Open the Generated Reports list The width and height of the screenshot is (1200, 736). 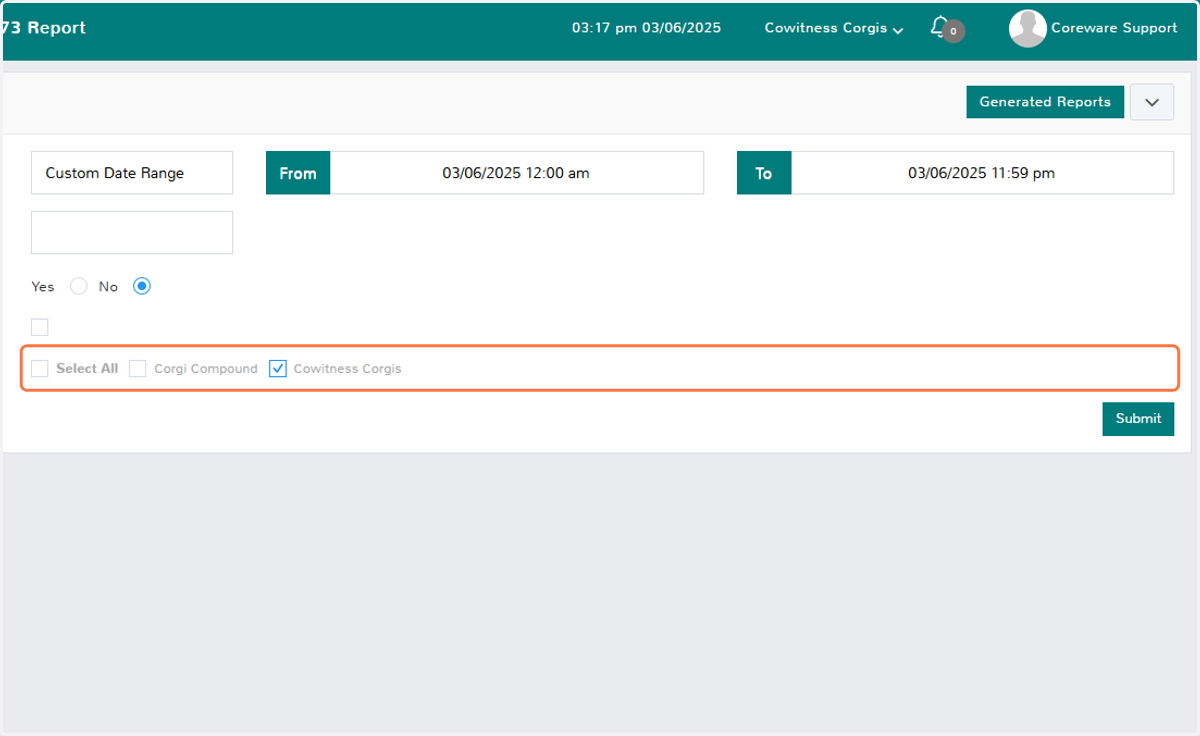tap(1045, 102)
